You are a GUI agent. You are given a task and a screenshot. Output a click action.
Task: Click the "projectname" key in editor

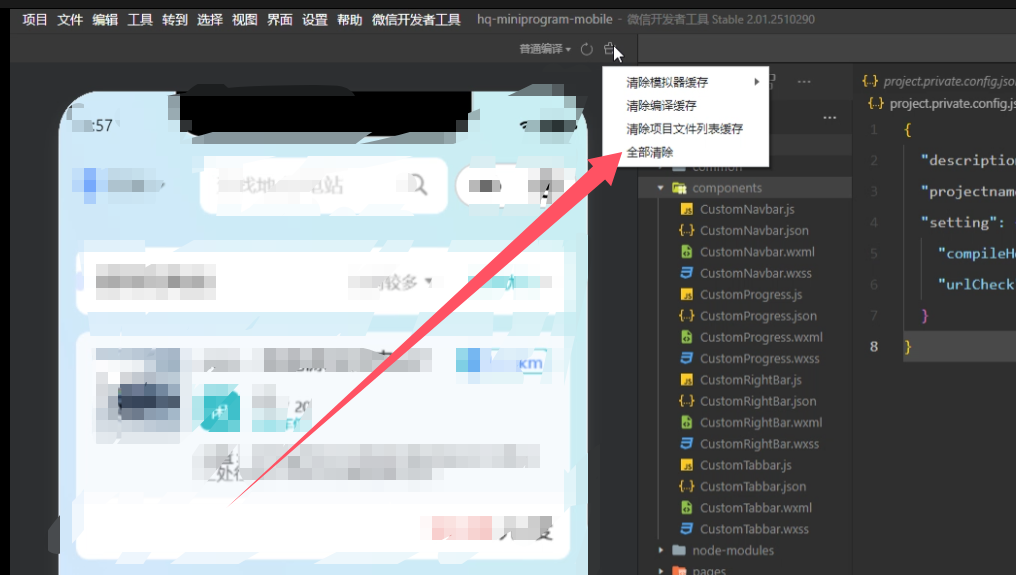click(x=968, y=191)
